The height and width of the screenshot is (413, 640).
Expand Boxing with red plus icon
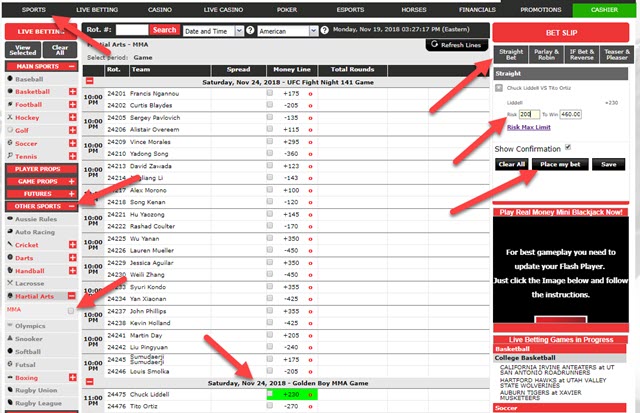point(72,378)
